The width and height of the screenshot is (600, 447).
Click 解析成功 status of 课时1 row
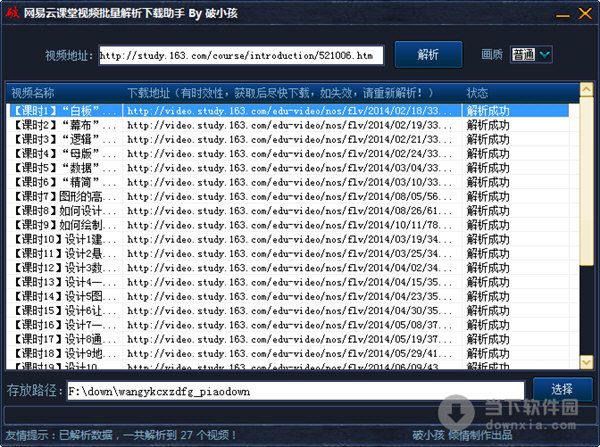point(488,111)
